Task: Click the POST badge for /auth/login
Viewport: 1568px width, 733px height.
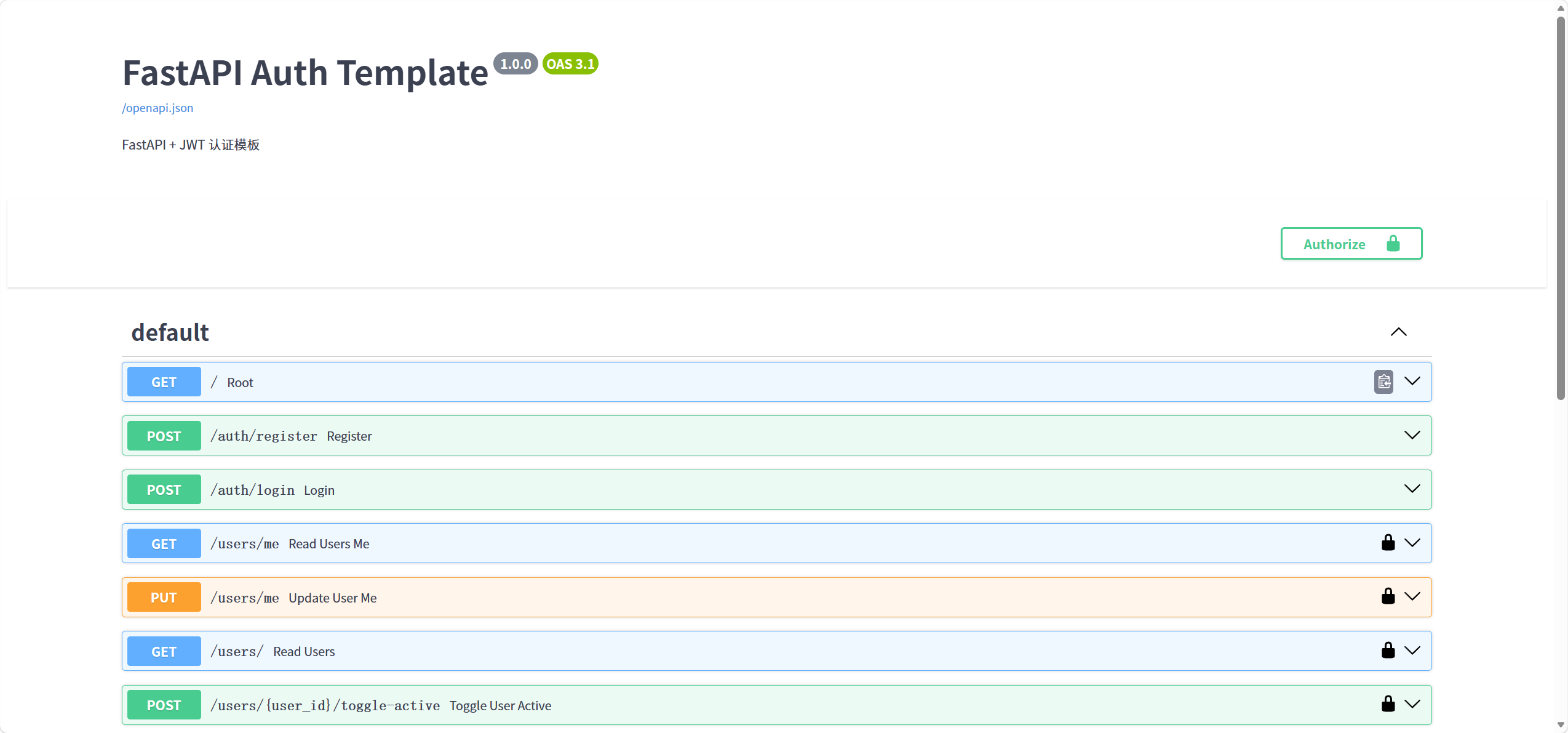Action: click(x=164, y=490)
